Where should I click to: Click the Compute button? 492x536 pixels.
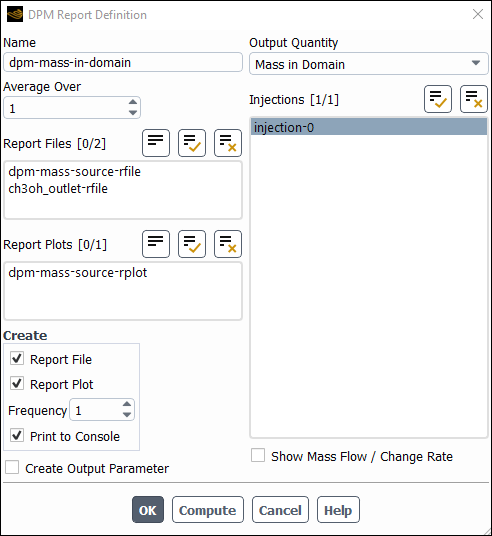[208, 510]
